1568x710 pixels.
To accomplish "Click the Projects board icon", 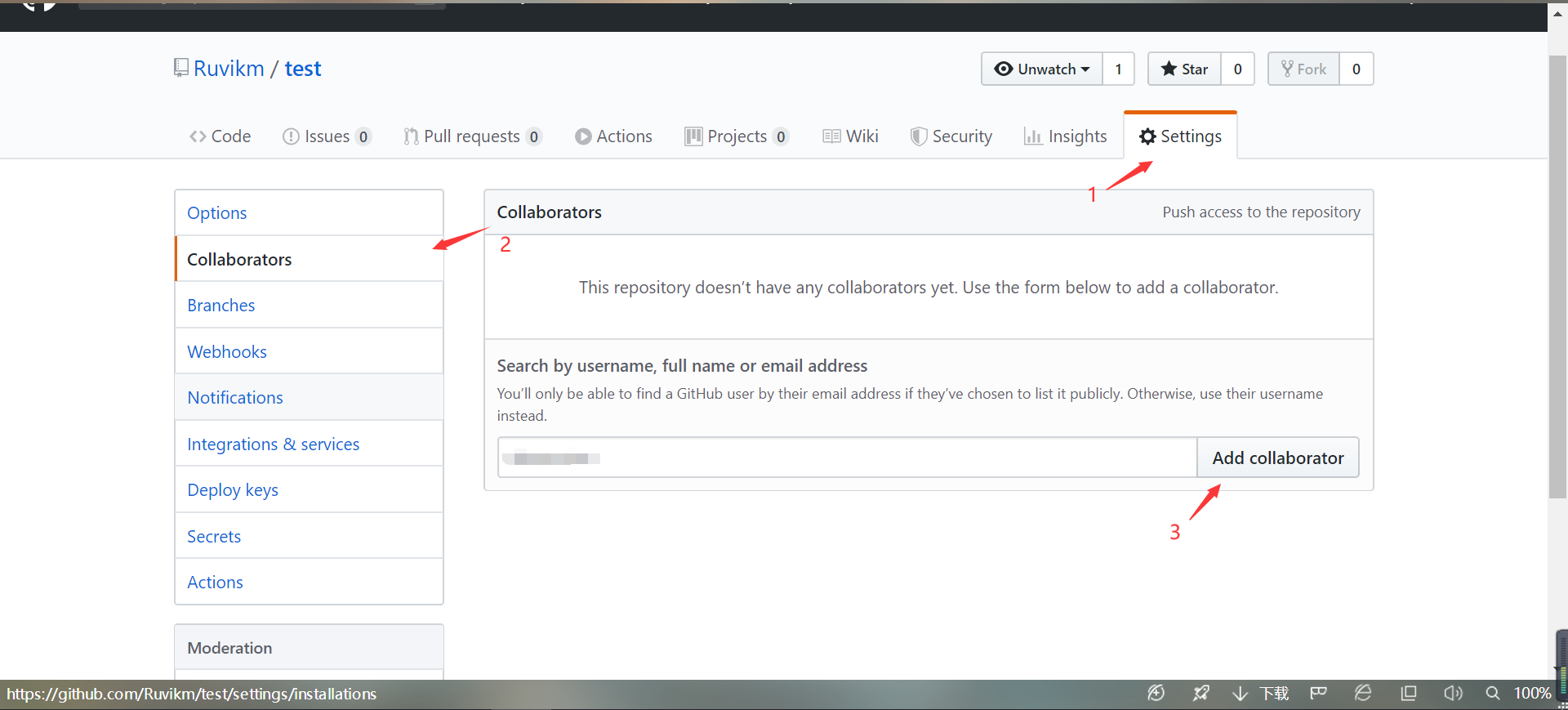I will pos(693,136).
